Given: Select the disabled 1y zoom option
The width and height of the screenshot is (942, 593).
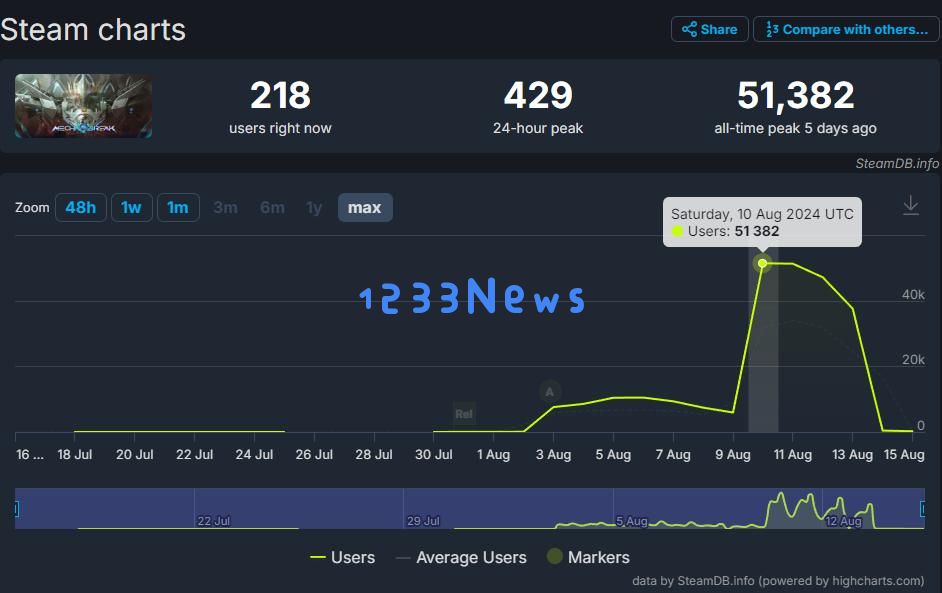Looking at the screenshot, I should (314, 207).
